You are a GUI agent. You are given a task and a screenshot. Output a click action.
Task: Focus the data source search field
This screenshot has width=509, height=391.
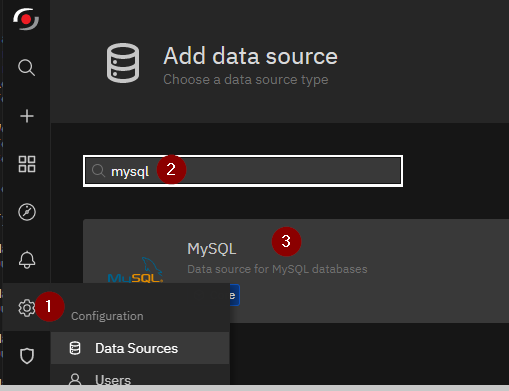tap(243, 171)
